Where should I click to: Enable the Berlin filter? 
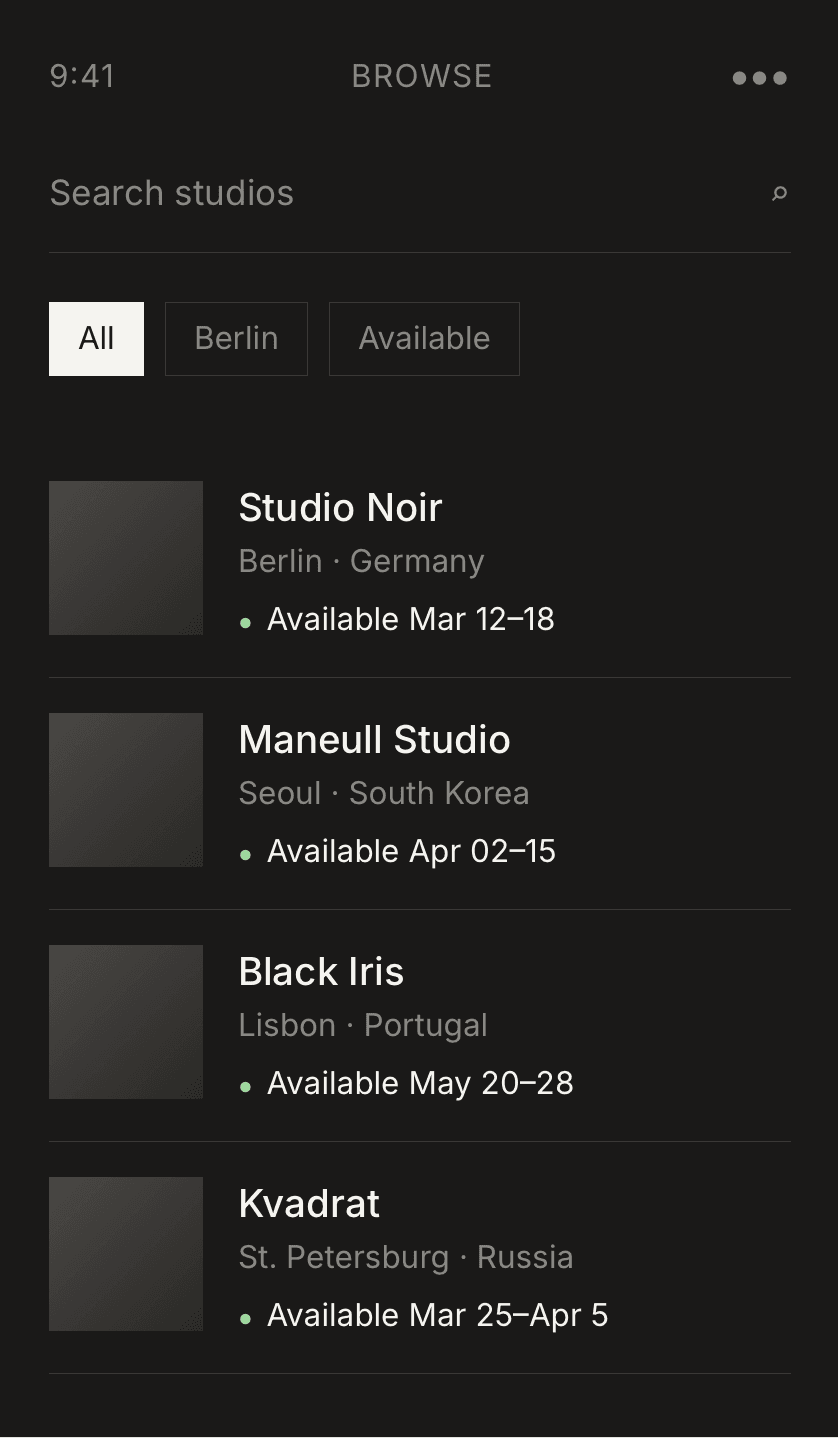(x=236, y=338)
